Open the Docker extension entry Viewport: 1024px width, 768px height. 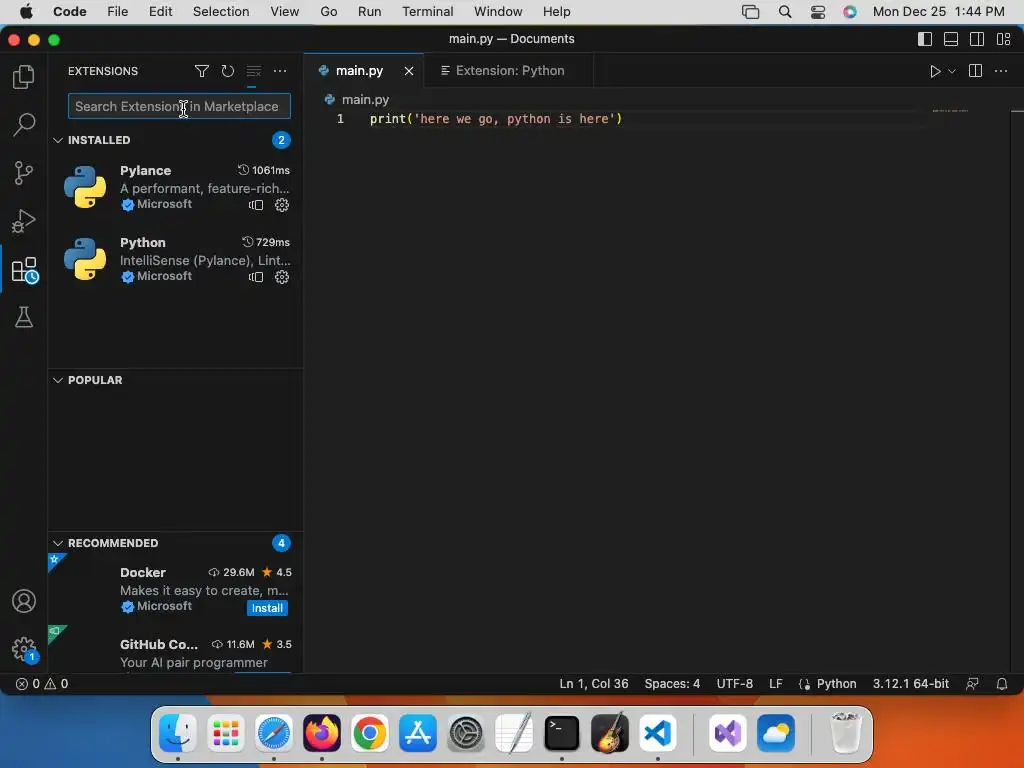coord(175,590)
